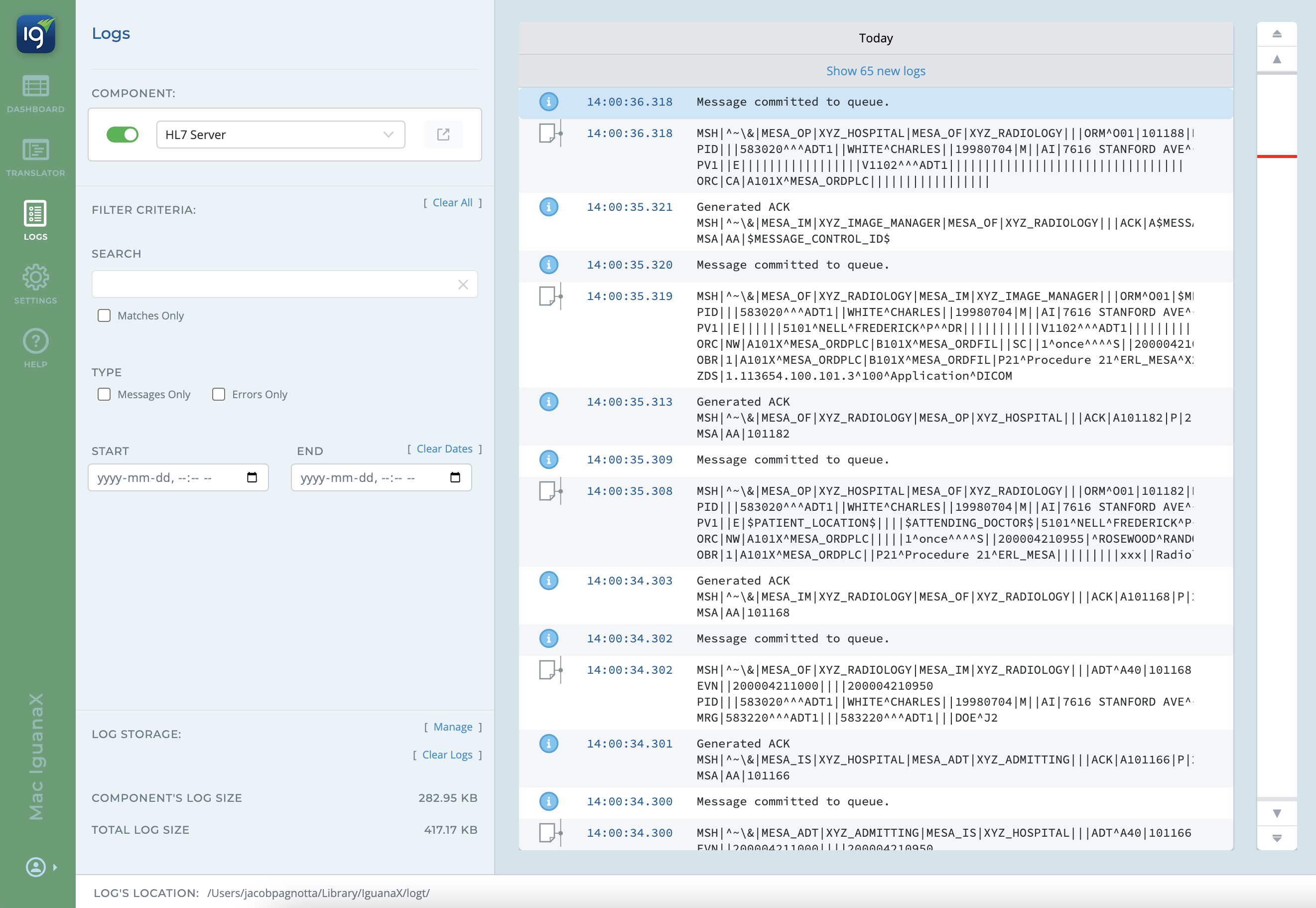The image size is (1316, 908).
Task: Click the Clear All filter link
Action: click(x=452, y=202)
